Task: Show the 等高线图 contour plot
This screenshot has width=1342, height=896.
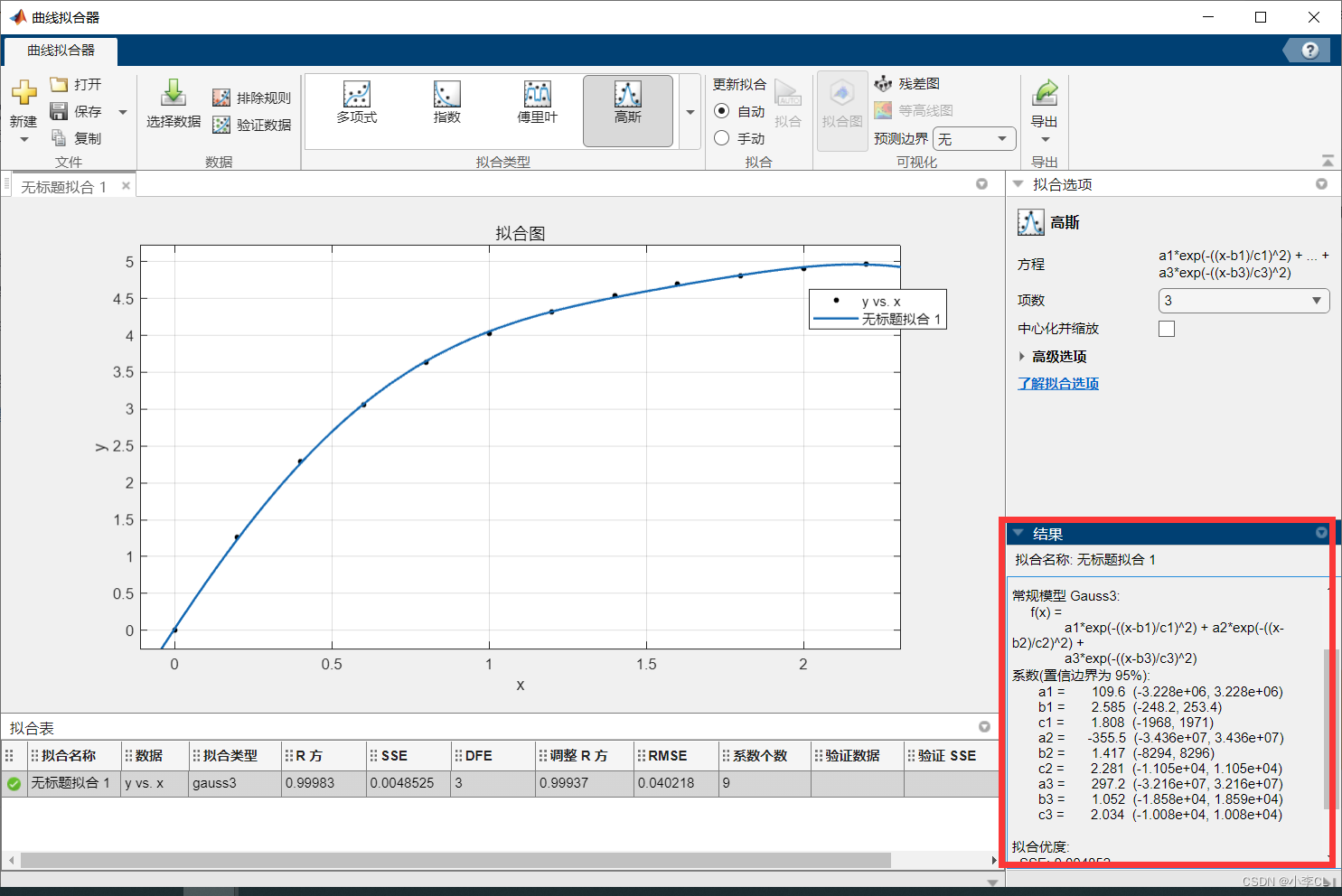Action: point(913,110)
